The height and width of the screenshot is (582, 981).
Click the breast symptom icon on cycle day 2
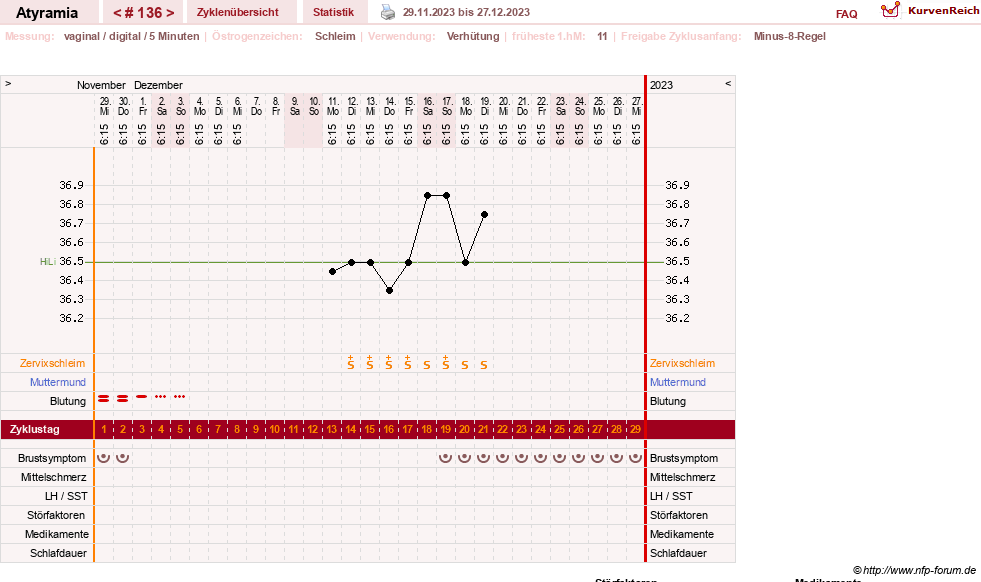[123, 457]
